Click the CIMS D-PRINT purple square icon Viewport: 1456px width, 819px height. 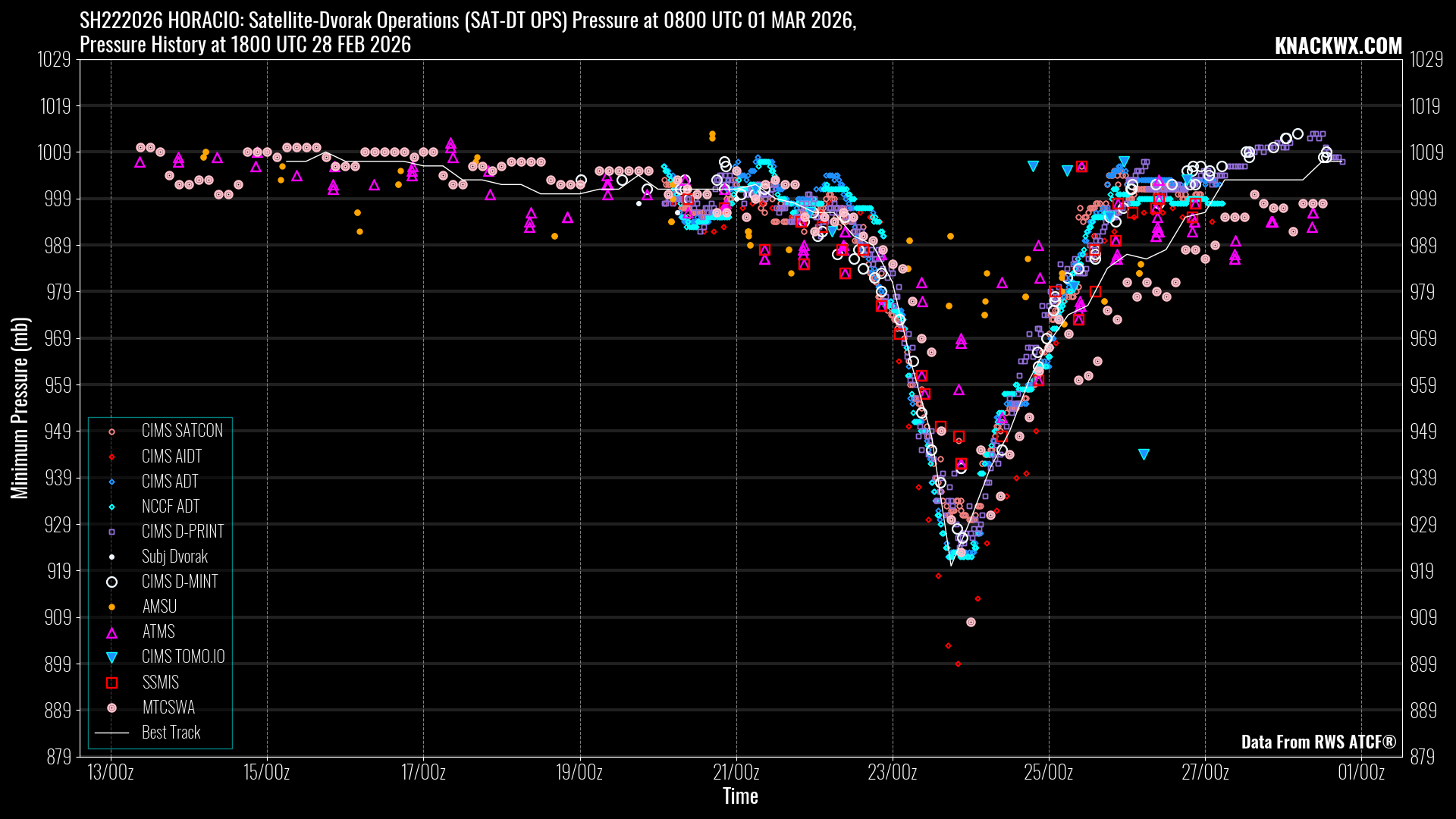(111, 532)
